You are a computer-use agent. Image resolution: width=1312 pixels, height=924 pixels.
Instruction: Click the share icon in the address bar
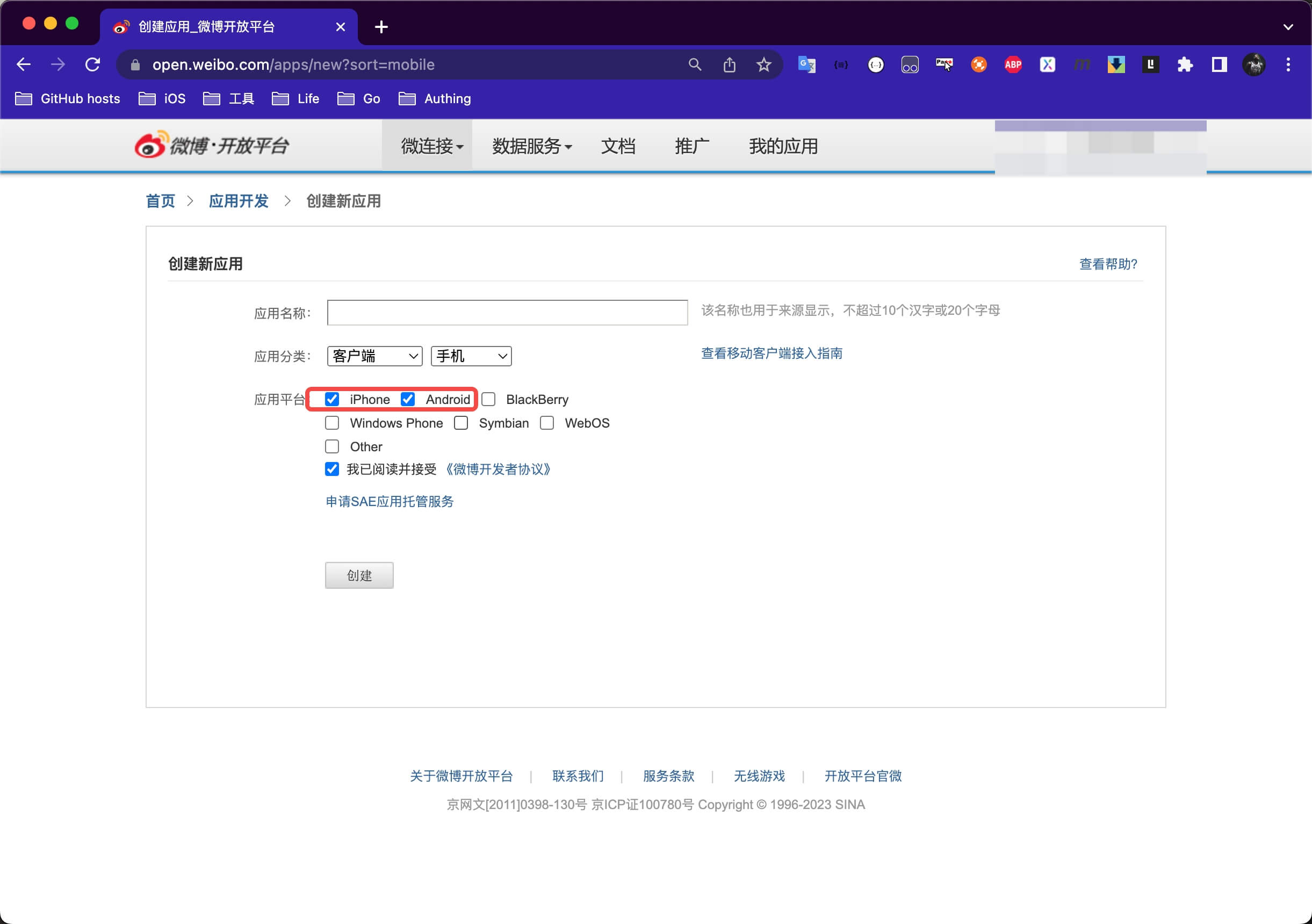[x=729, y=64]
